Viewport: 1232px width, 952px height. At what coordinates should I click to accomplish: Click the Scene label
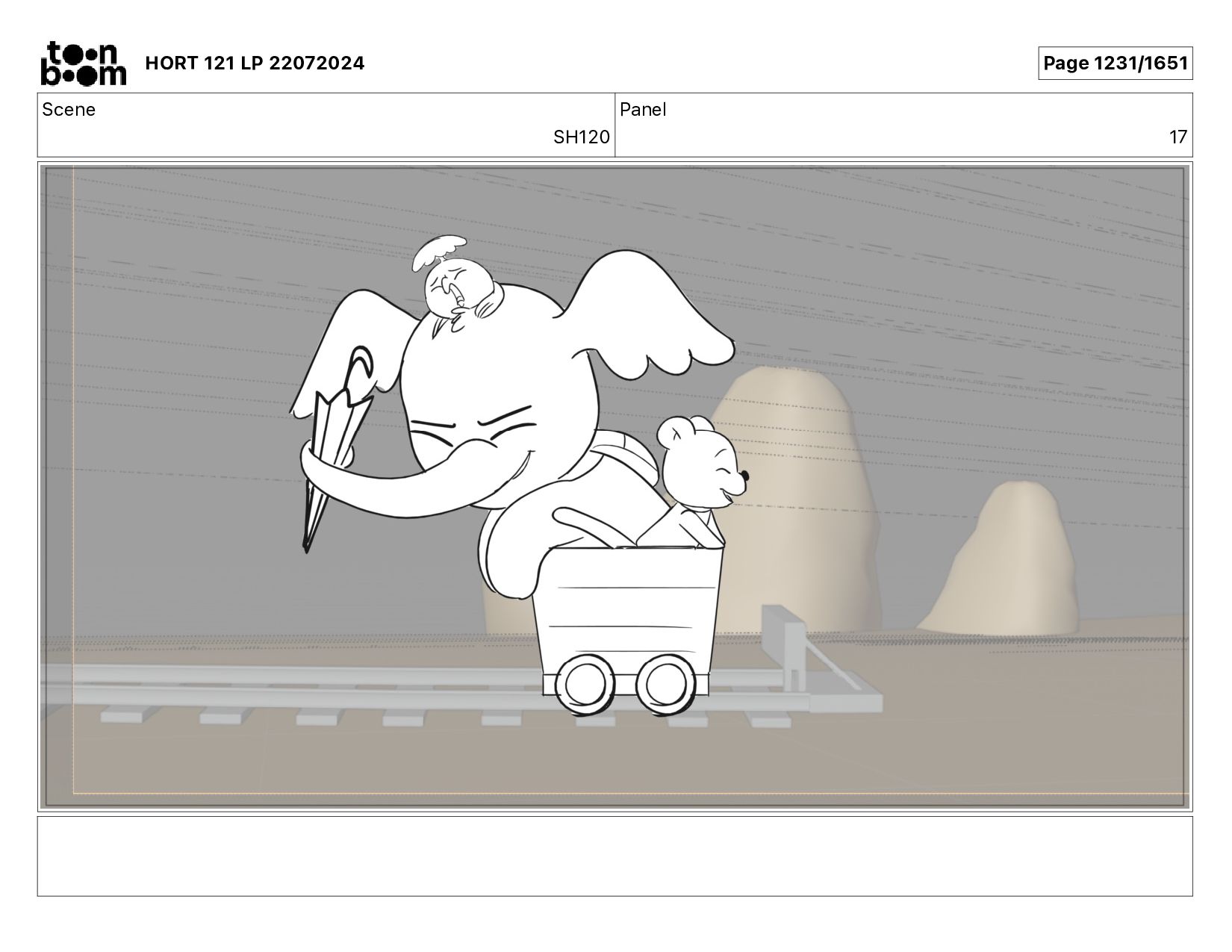69,110
